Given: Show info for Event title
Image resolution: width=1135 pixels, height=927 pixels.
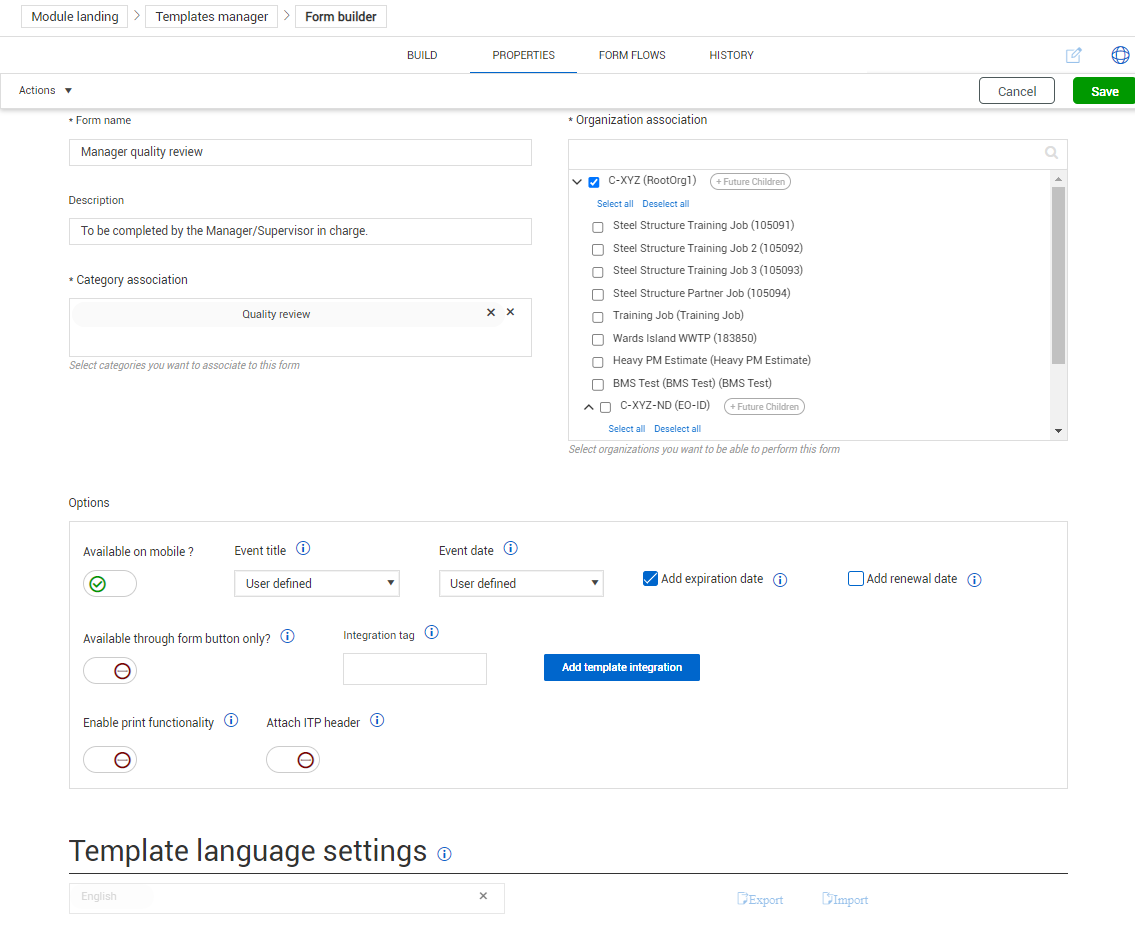Looking at the screenshot, I should 303,549.
